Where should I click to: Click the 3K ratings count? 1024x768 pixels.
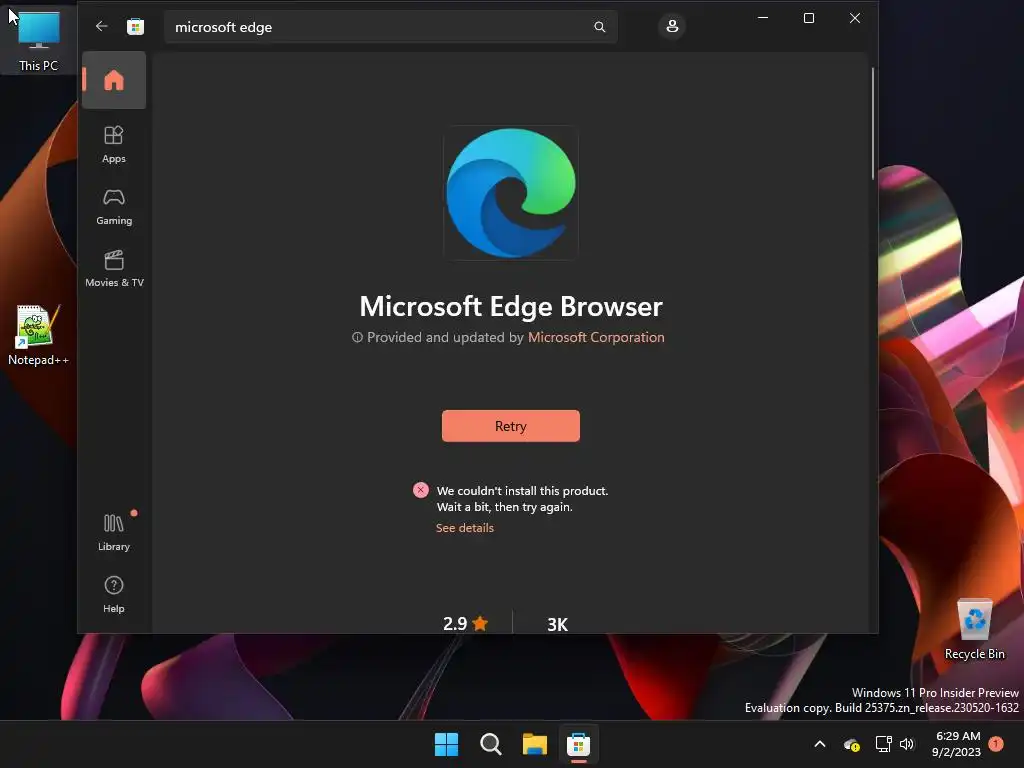(x=557, y=624)
